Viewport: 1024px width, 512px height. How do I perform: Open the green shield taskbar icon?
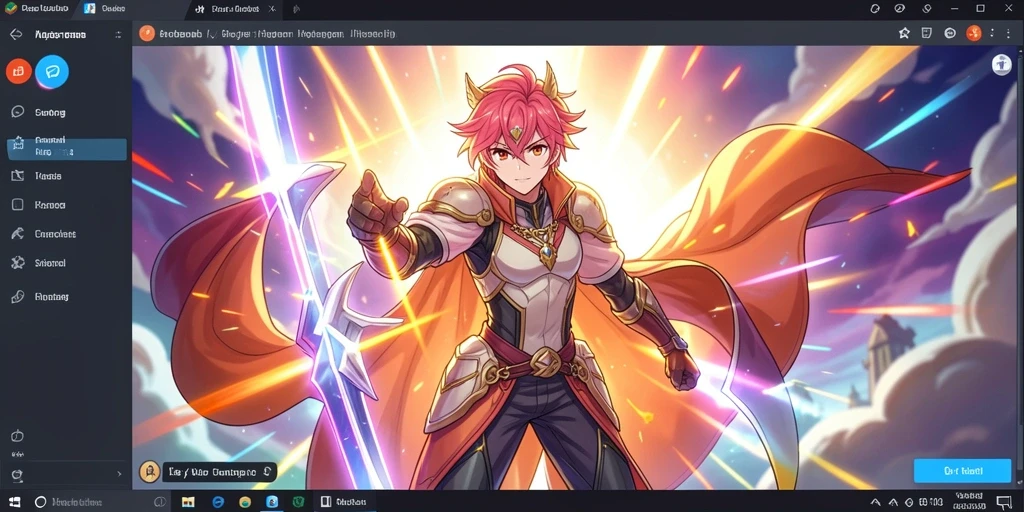[298, 502]
